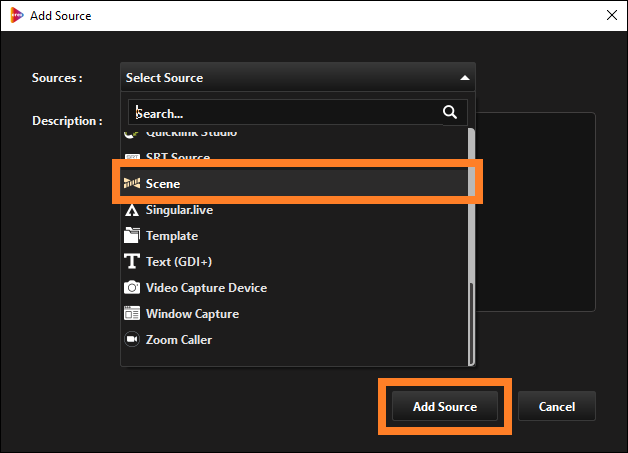The image size is (628, 453).
Task: Select Text (GDI+) source entry
Action: coord(294,262)
